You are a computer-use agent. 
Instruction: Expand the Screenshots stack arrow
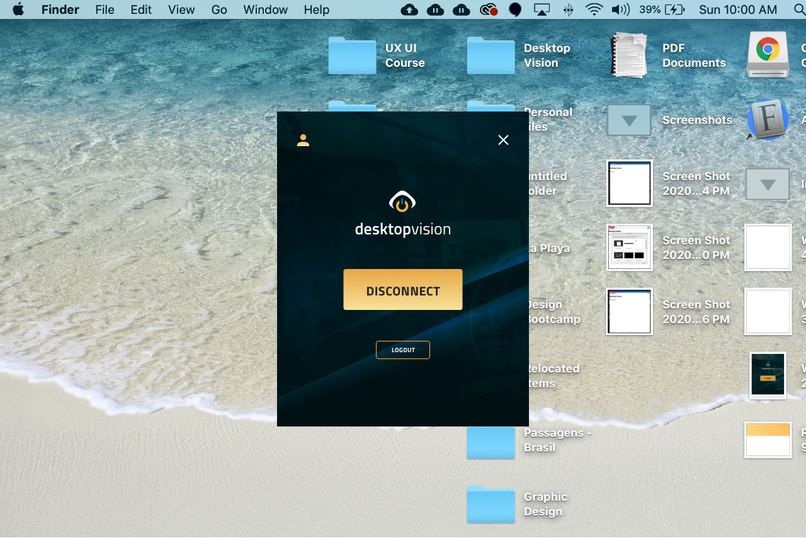(x=629, y=120)
